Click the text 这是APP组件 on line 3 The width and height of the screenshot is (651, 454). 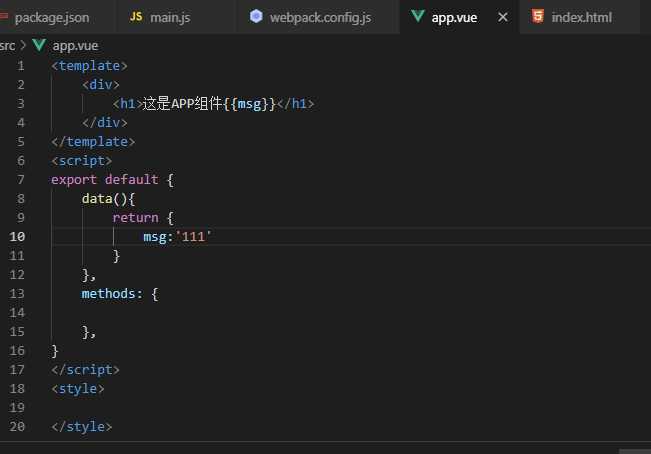pos(182,103)
